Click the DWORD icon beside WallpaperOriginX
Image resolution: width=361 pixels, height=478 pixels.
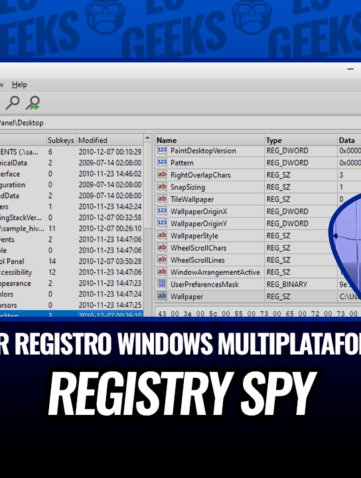pyautogui.click(x=162, y=211)
